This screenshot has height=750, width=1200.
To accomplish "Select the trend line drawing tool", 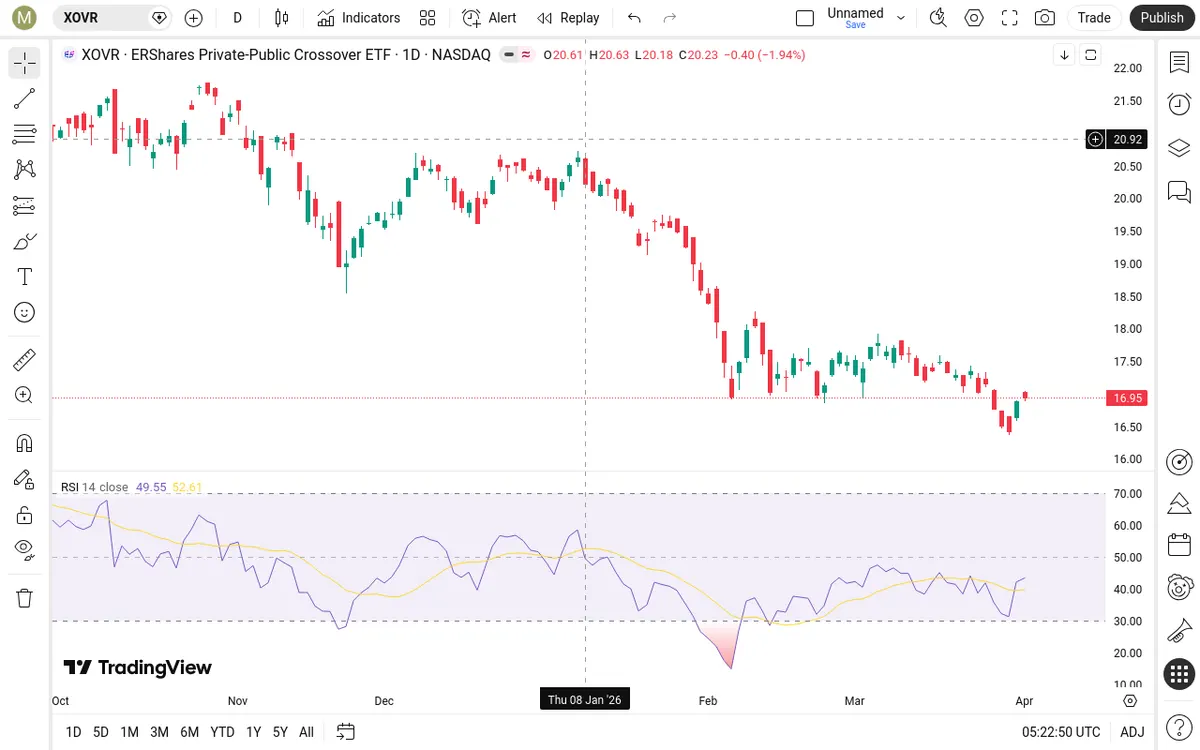I will [x=25, y=98].
